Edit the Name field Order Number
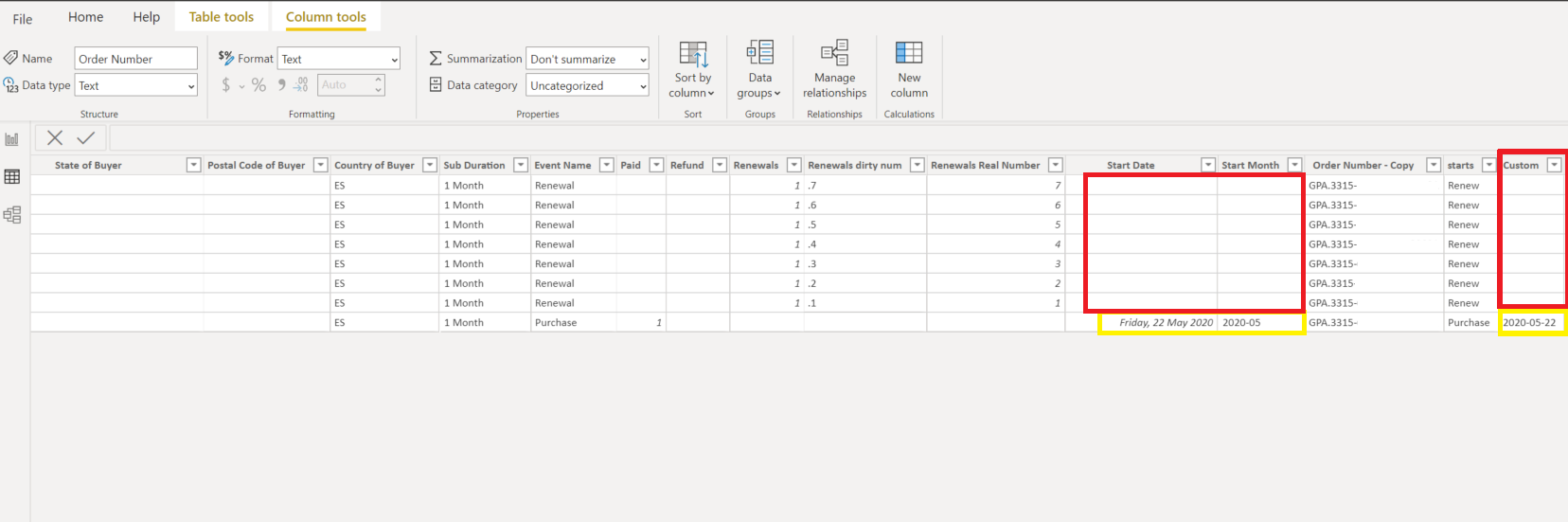Viewport: 1568px width, 522px height. tap(136, 59)
